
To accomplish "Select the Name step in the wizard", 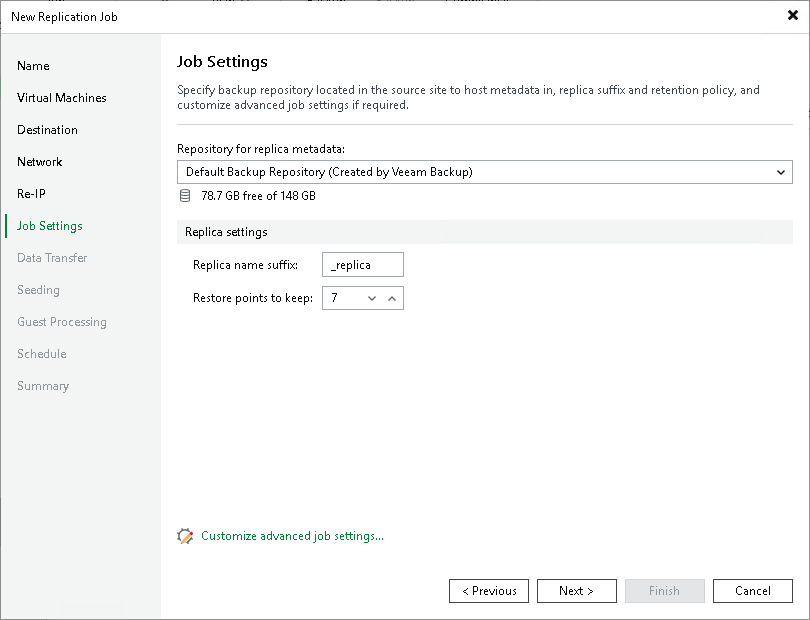I will pyautogui.click(x=33, y=66).
